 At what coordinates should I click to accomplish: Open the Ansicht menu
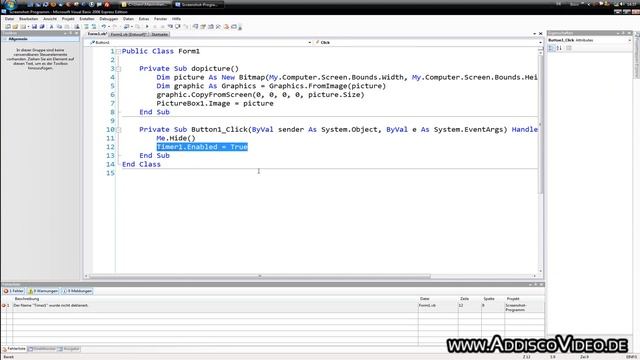[x=50, y=19]
